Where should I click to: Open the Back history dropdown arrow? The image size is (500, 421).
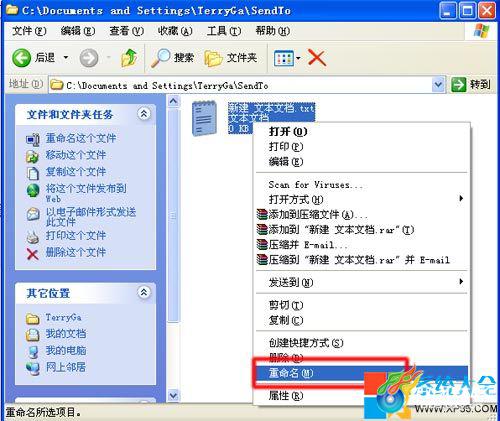(x=66, y=58)
